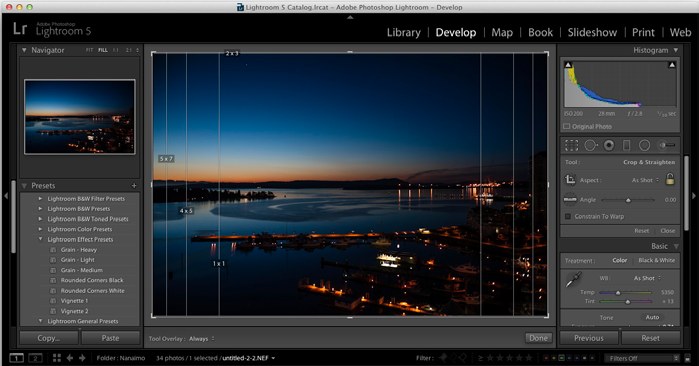This screenshot has height=366, width=699.
Task: Apply the Vignette 1 preset
Action: (74, 301)
